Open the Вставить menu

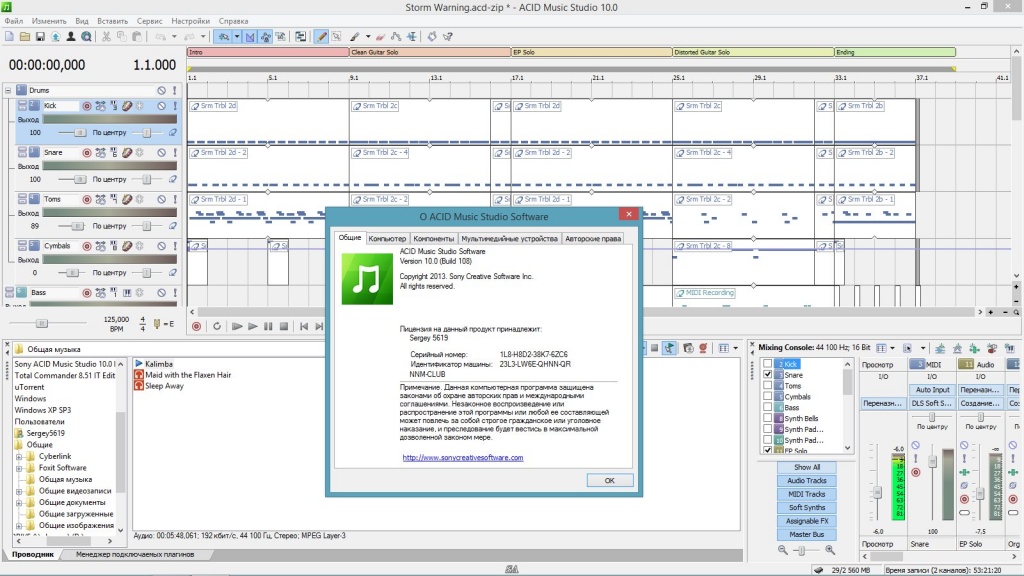coord(112,21)
